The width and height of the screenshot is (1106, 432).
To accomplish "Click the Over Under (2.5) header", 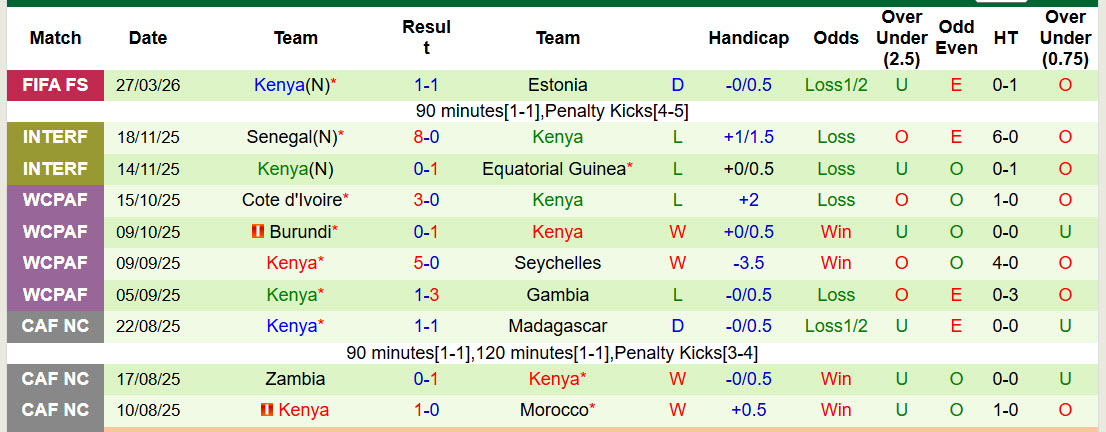I will 902,38.
